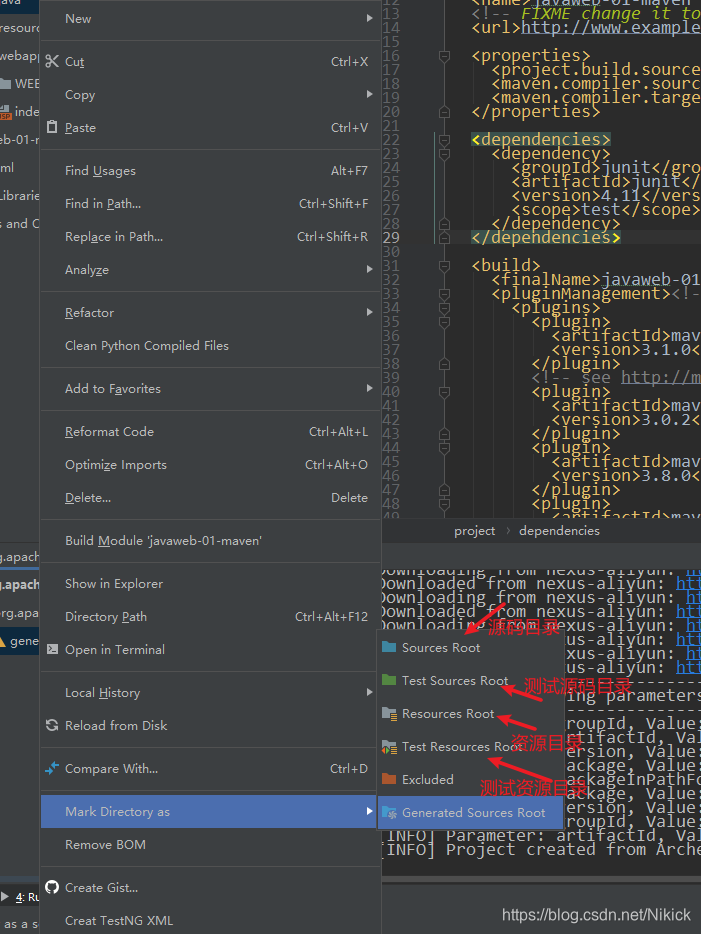Viewport: 701px width, 934px height.
Task: Click the Reload from Disk icon
Action: point(52,725)
